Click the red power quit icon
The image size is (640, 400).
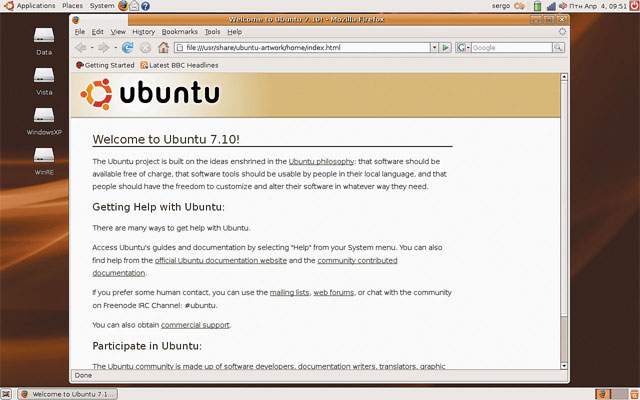pos(634,6)
